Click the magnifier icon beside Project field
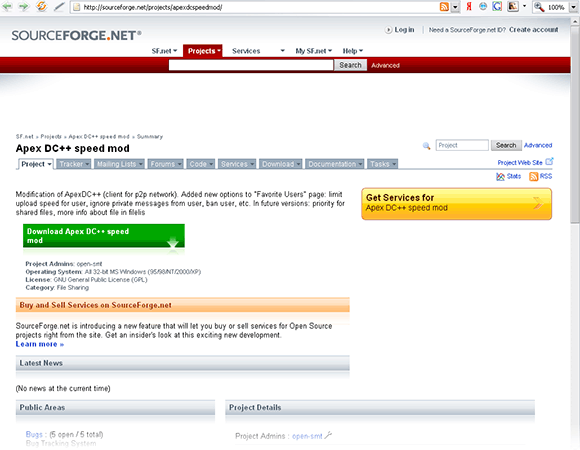The image size is (580, 450). pos(426,146)
